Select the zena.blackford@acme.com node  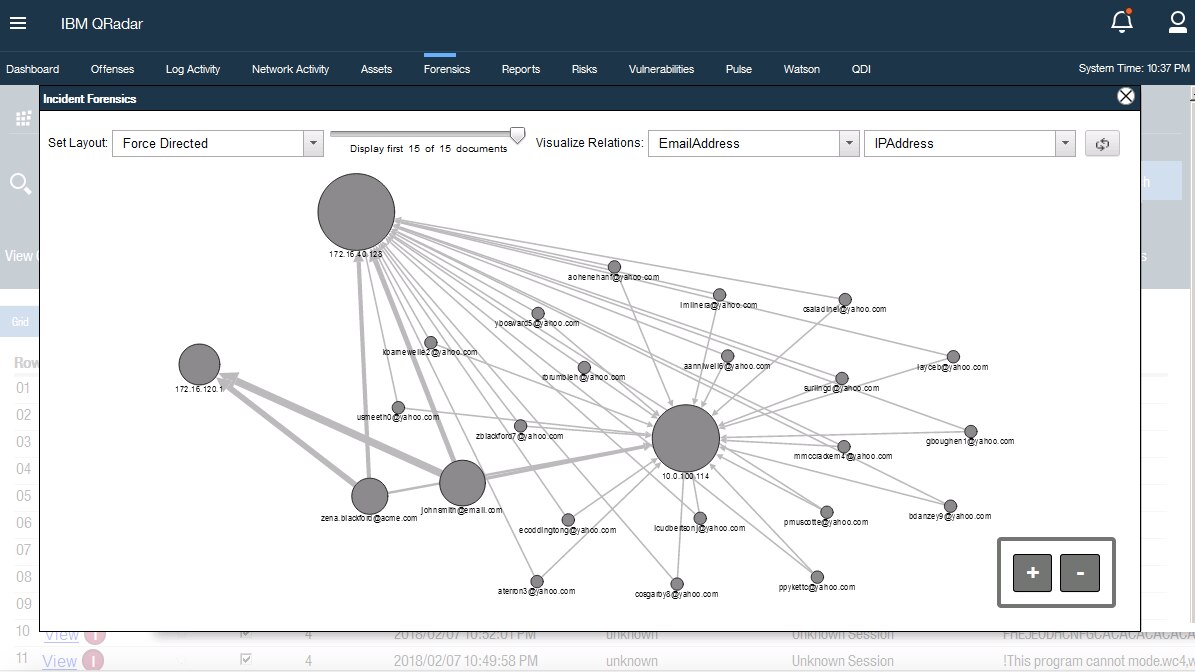370,496
